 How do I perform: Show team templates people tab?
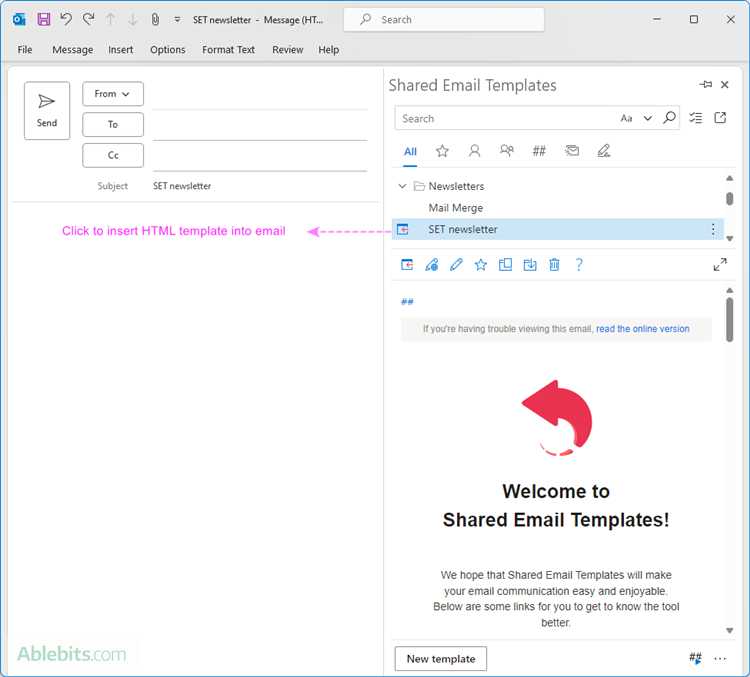[x=507, y=151]
